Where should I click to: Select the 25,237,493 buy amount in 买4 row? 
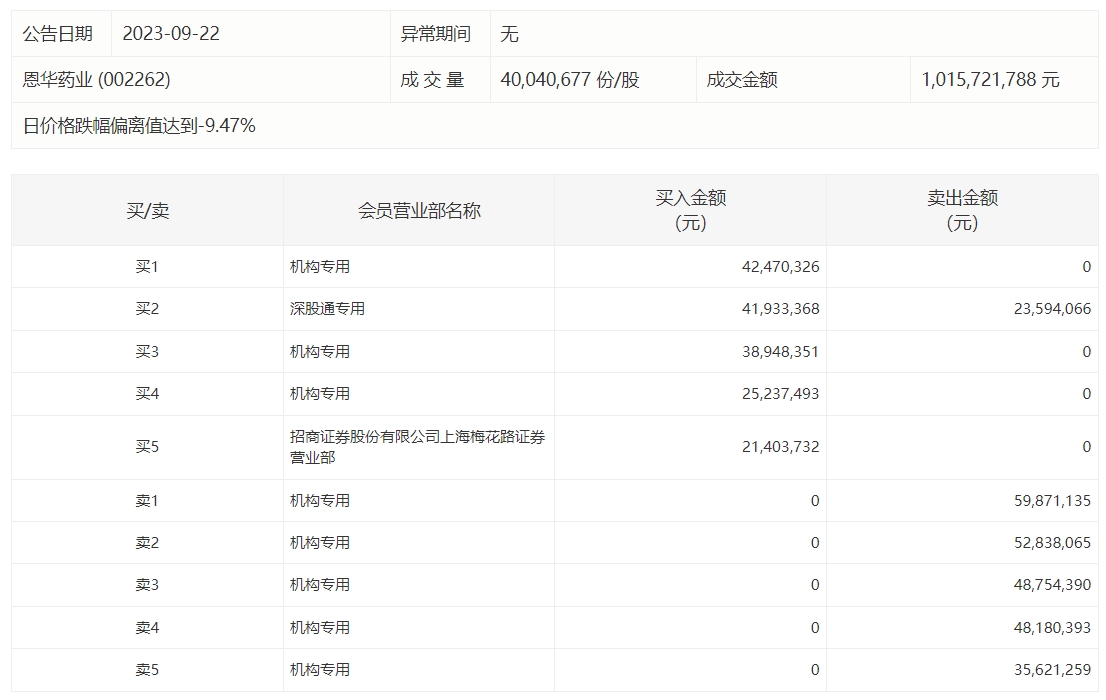(780, 394)
